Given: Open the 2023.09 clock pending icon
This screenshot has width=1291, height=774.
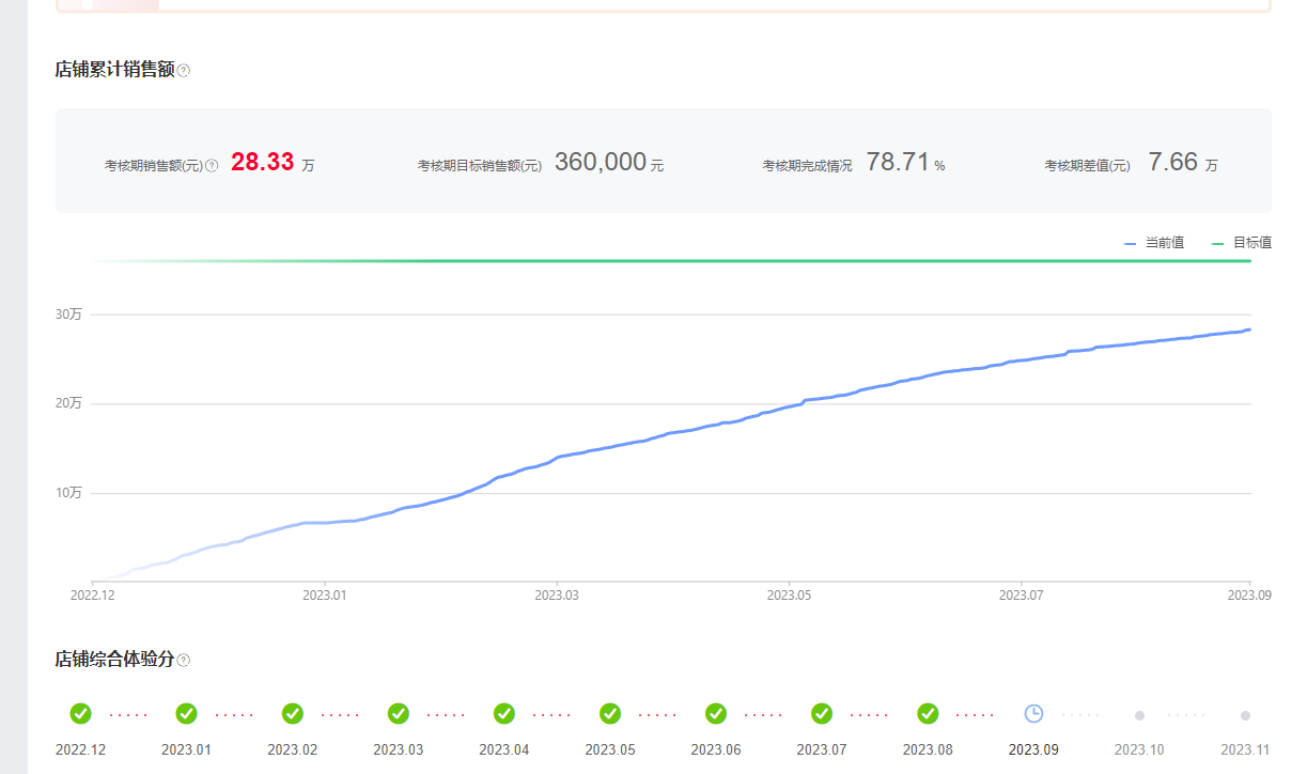Looking at the screenshot, I should click(1033, 714).
